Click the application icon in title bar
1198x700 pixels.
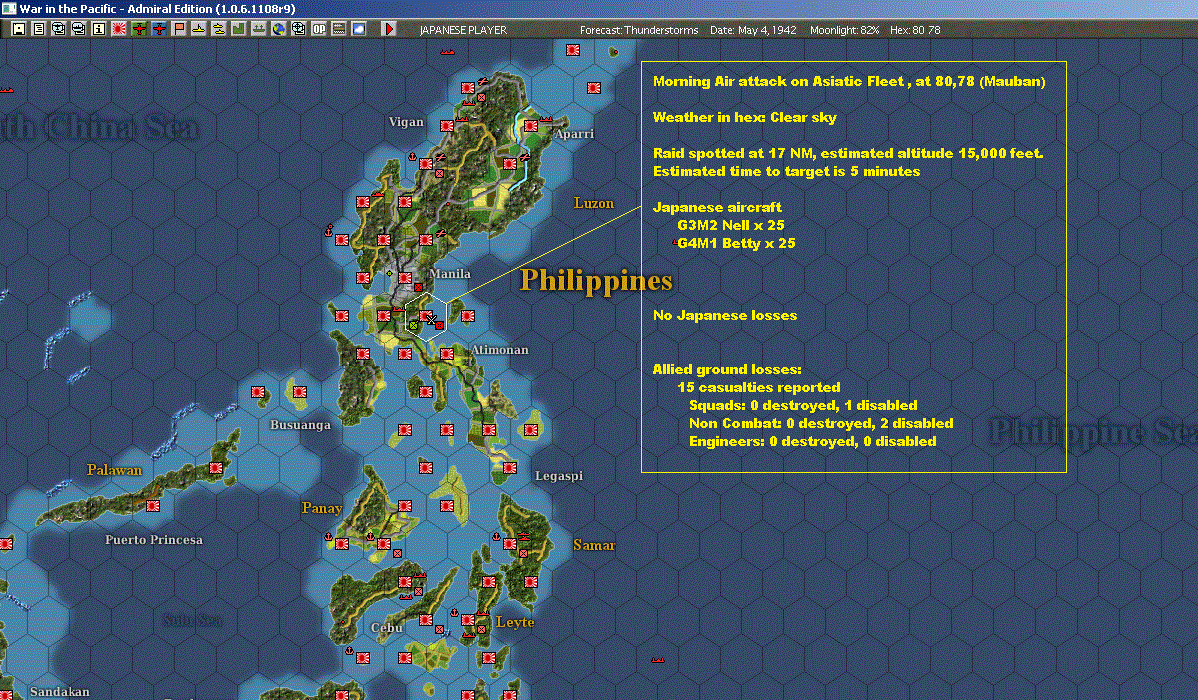point(8,8)
